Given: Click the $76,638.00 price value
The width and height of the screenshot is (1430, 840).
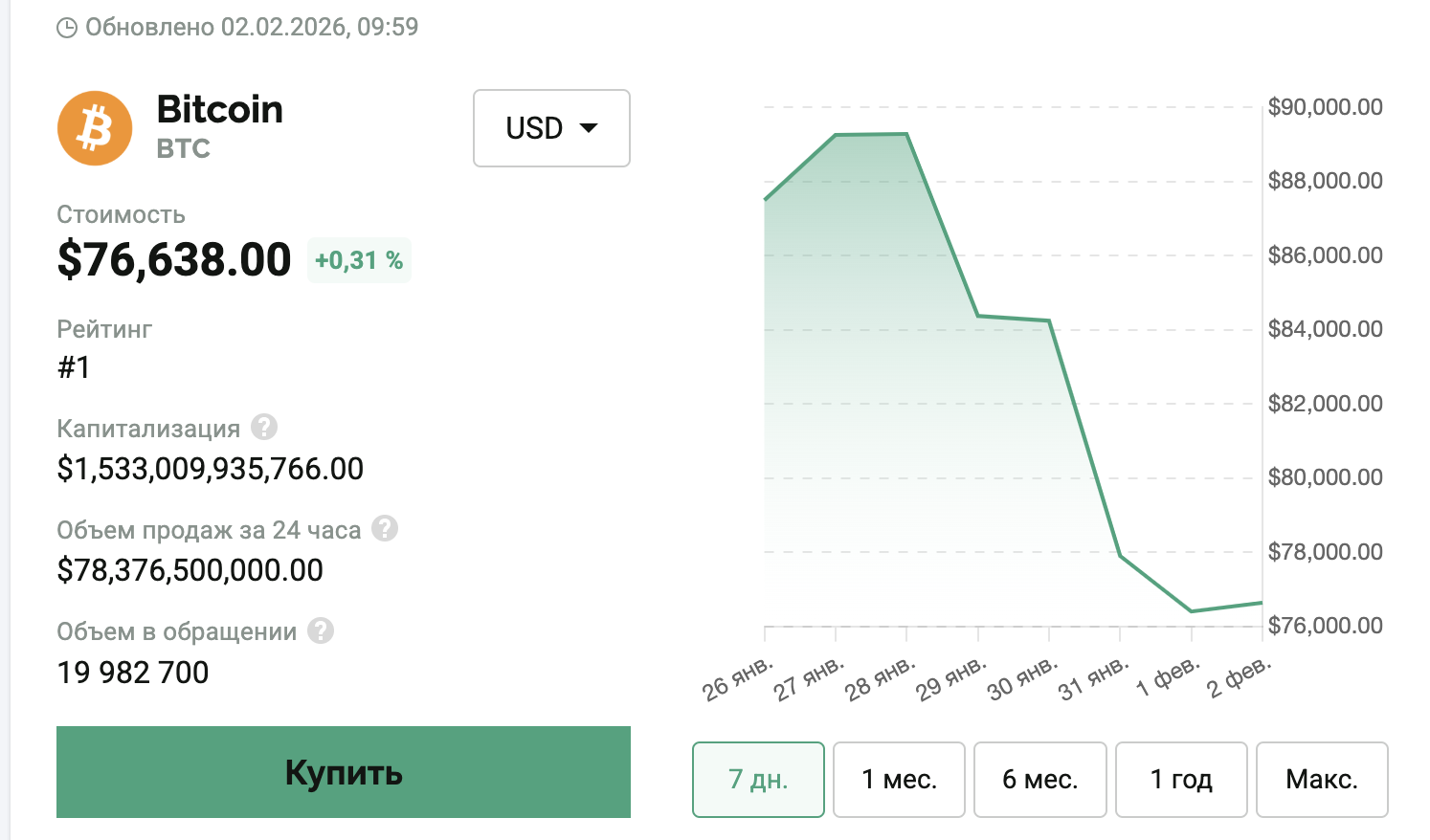Looking at the screenshot, I should [x=174, y=260].
